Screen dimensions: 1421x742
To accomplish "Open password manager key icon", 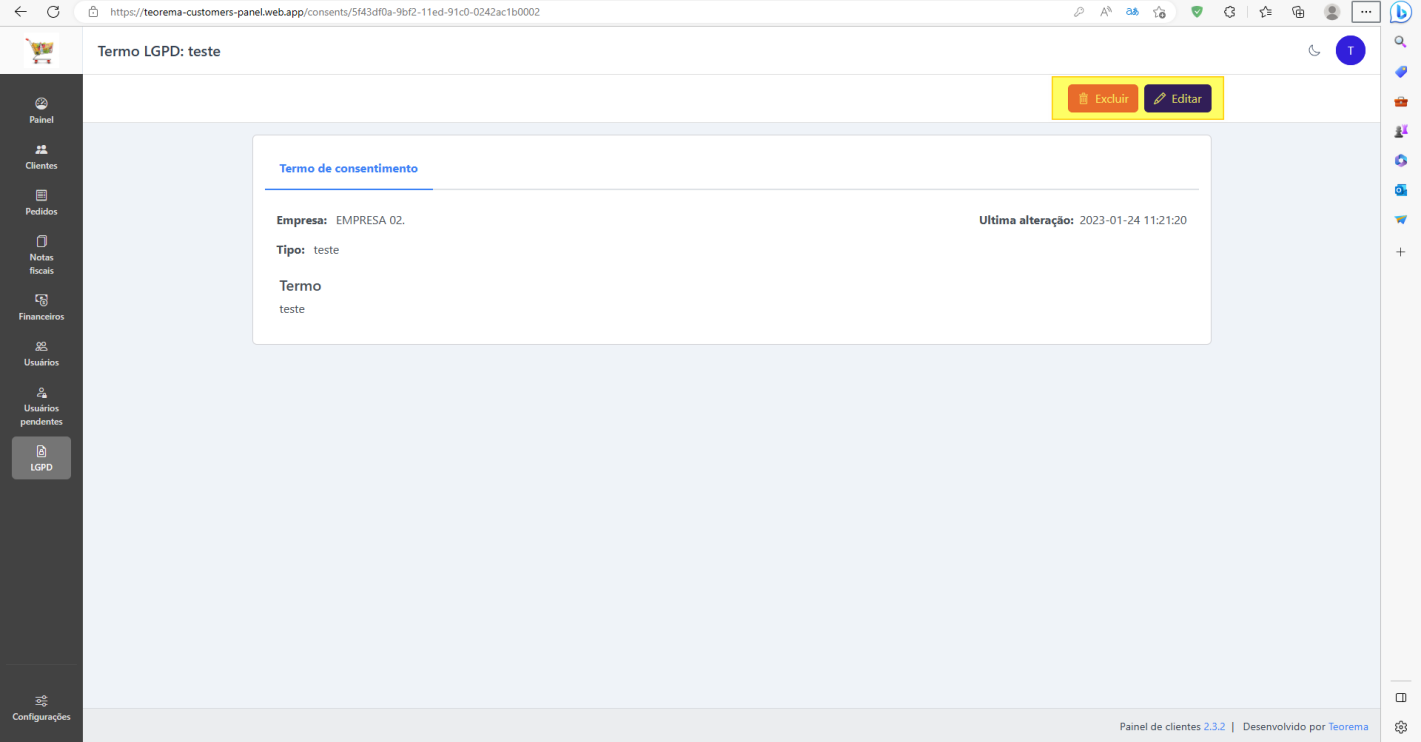I will pyautogui.click(x=1079, y=12).
